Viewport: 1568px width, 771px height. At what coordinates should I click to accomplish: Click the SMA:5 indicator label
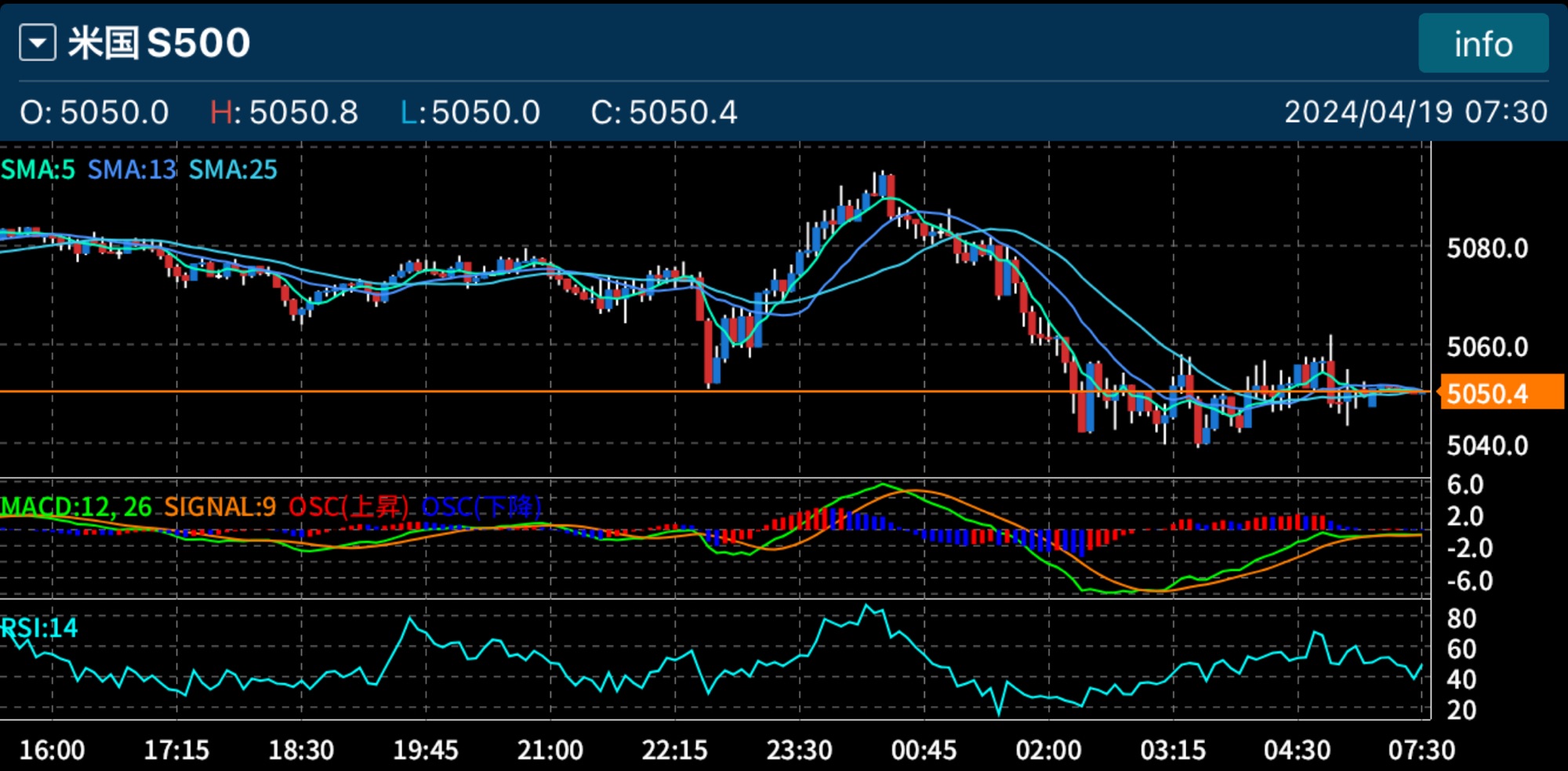tap(38, 169)
